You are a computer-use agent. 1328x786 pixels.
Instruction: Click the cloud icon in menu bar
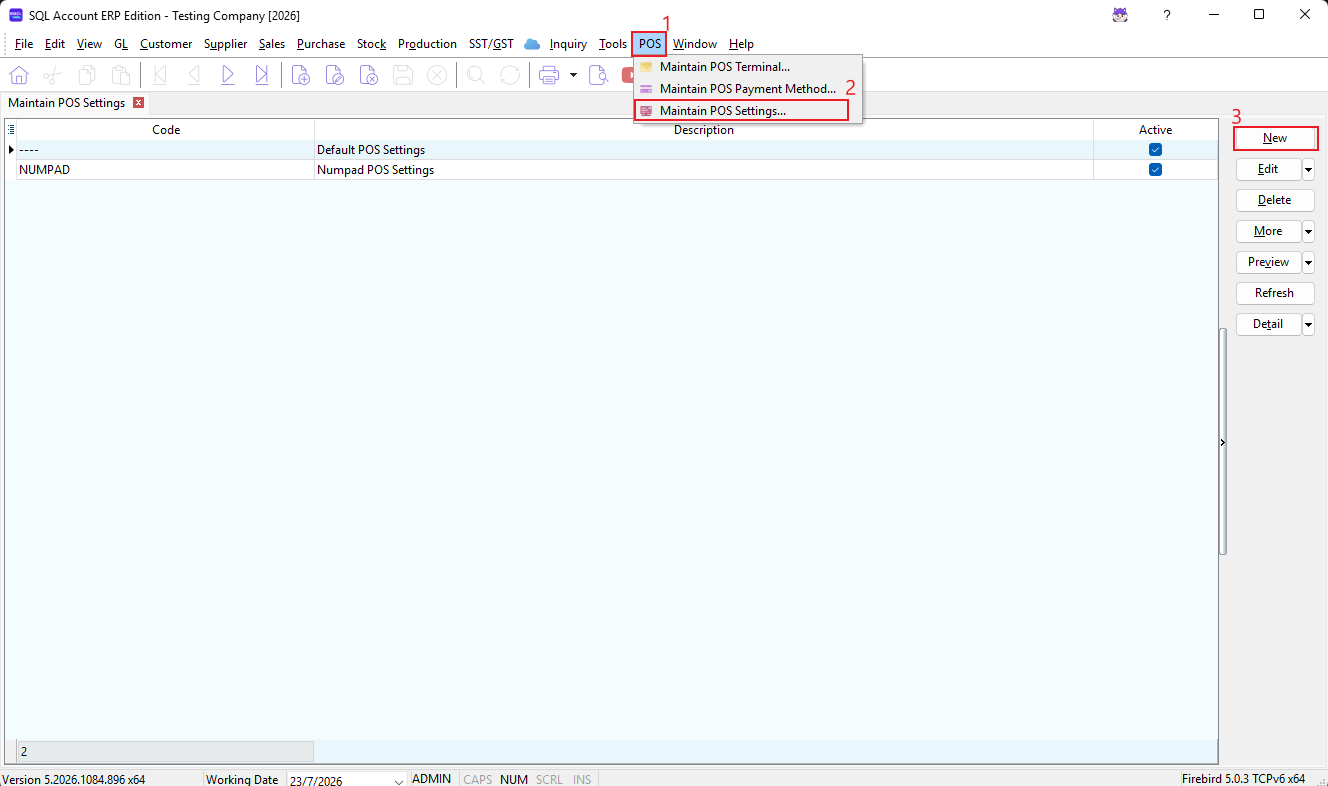click(532, 44)
